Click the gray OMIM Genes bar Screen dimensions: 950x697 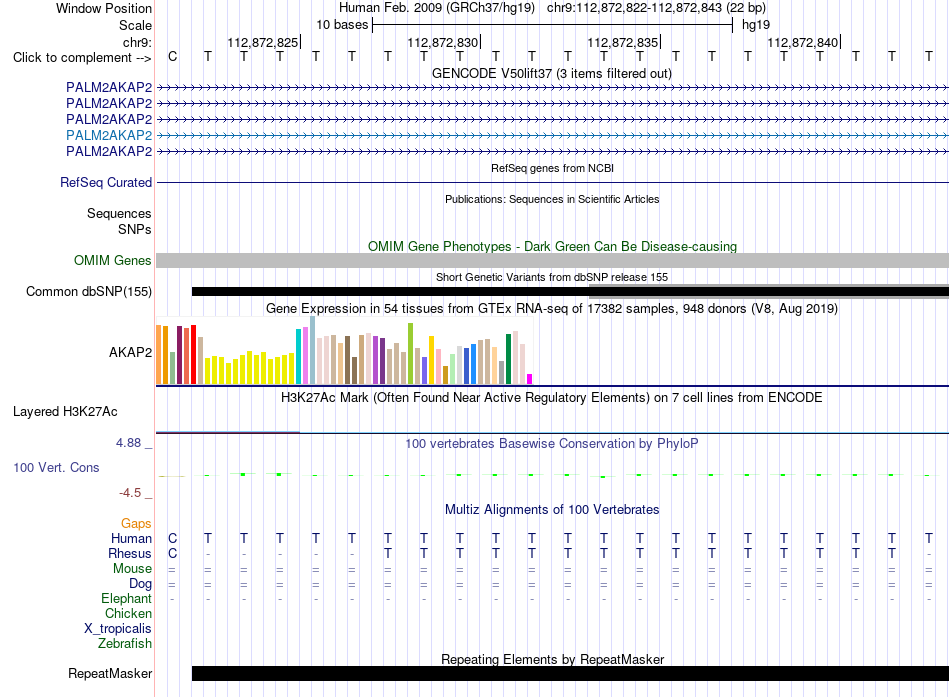pyautogui.click(x=553, y=261)
